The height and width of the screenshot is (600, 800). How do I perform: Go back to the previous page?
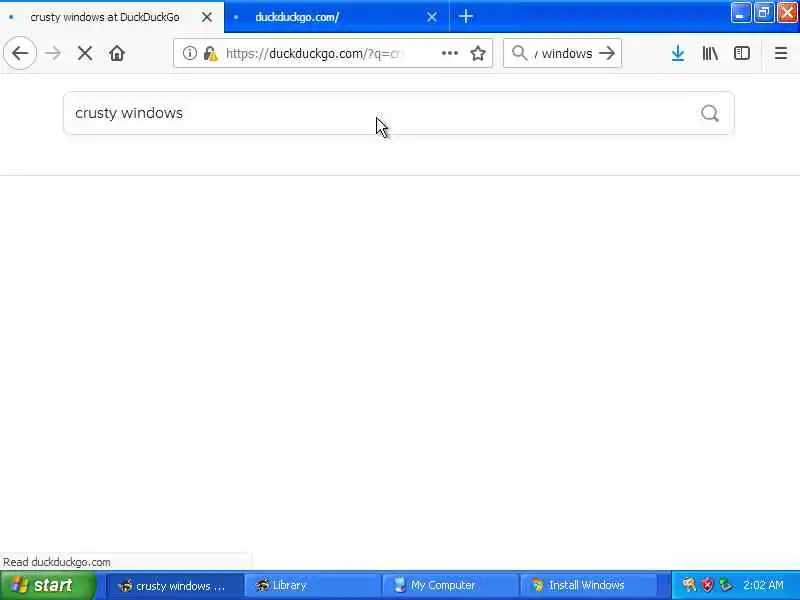[x=20, y=53]
